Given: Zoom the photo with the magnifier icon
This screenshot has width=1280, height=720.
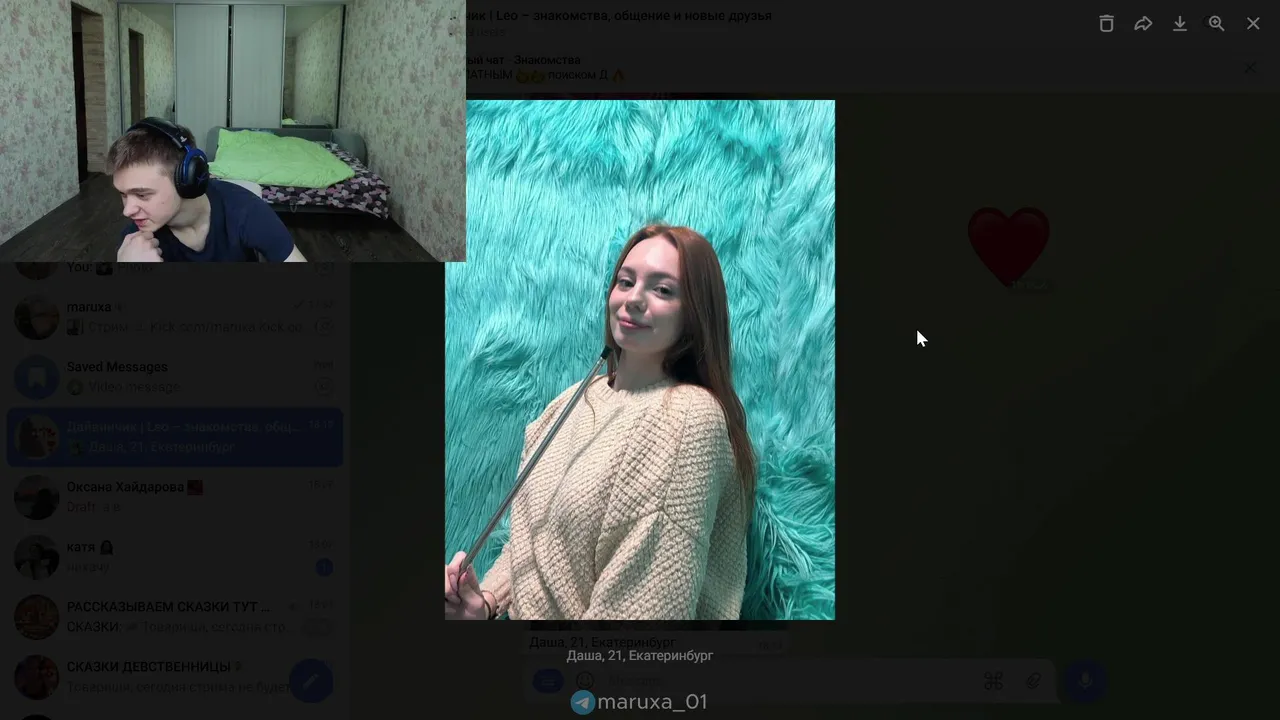Looking at the screenshot, I should point(1216,24).
